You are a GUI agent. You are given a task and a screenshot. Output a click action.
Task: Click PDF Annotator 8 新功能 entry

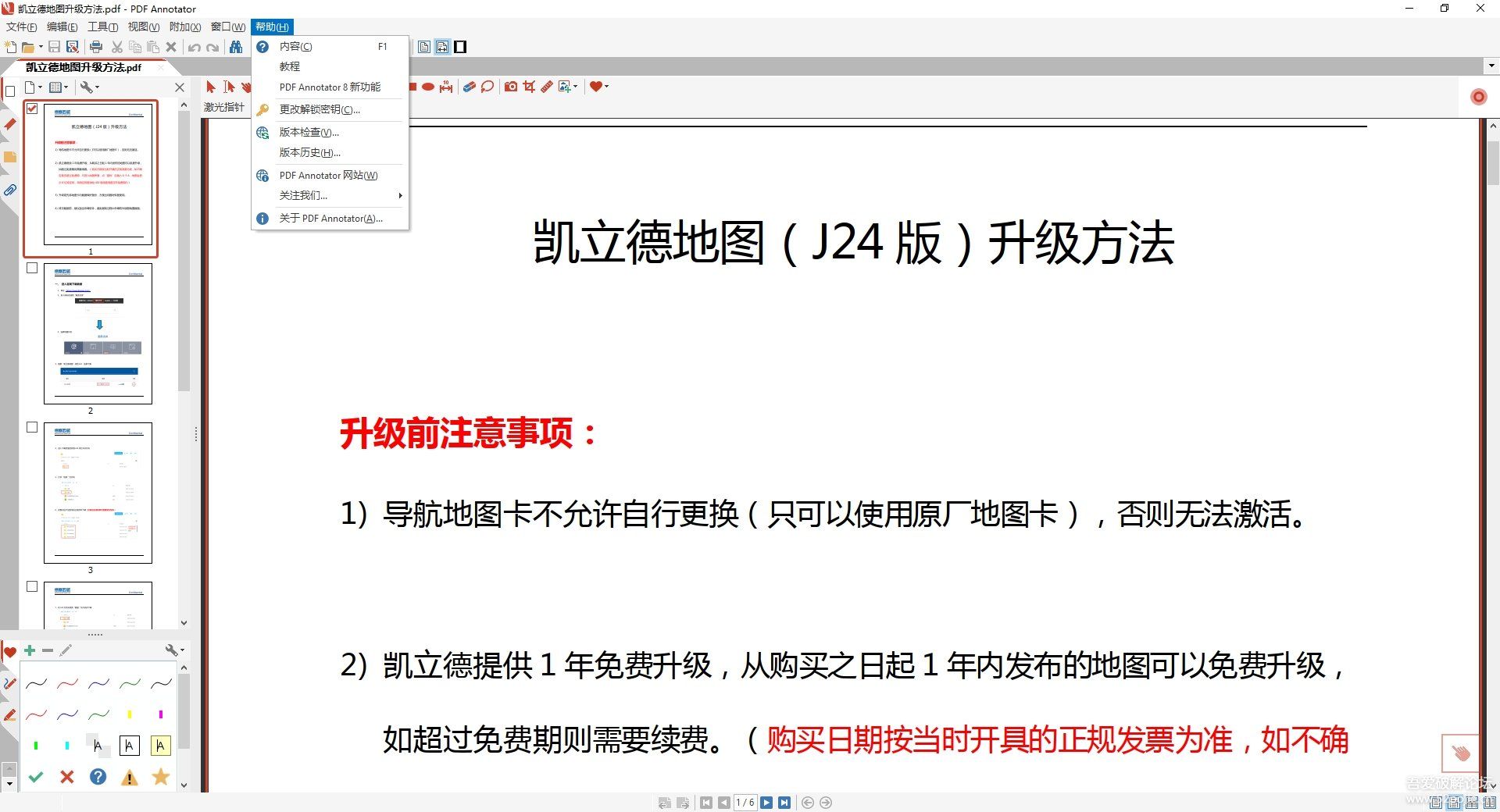[x=330, y=87]
